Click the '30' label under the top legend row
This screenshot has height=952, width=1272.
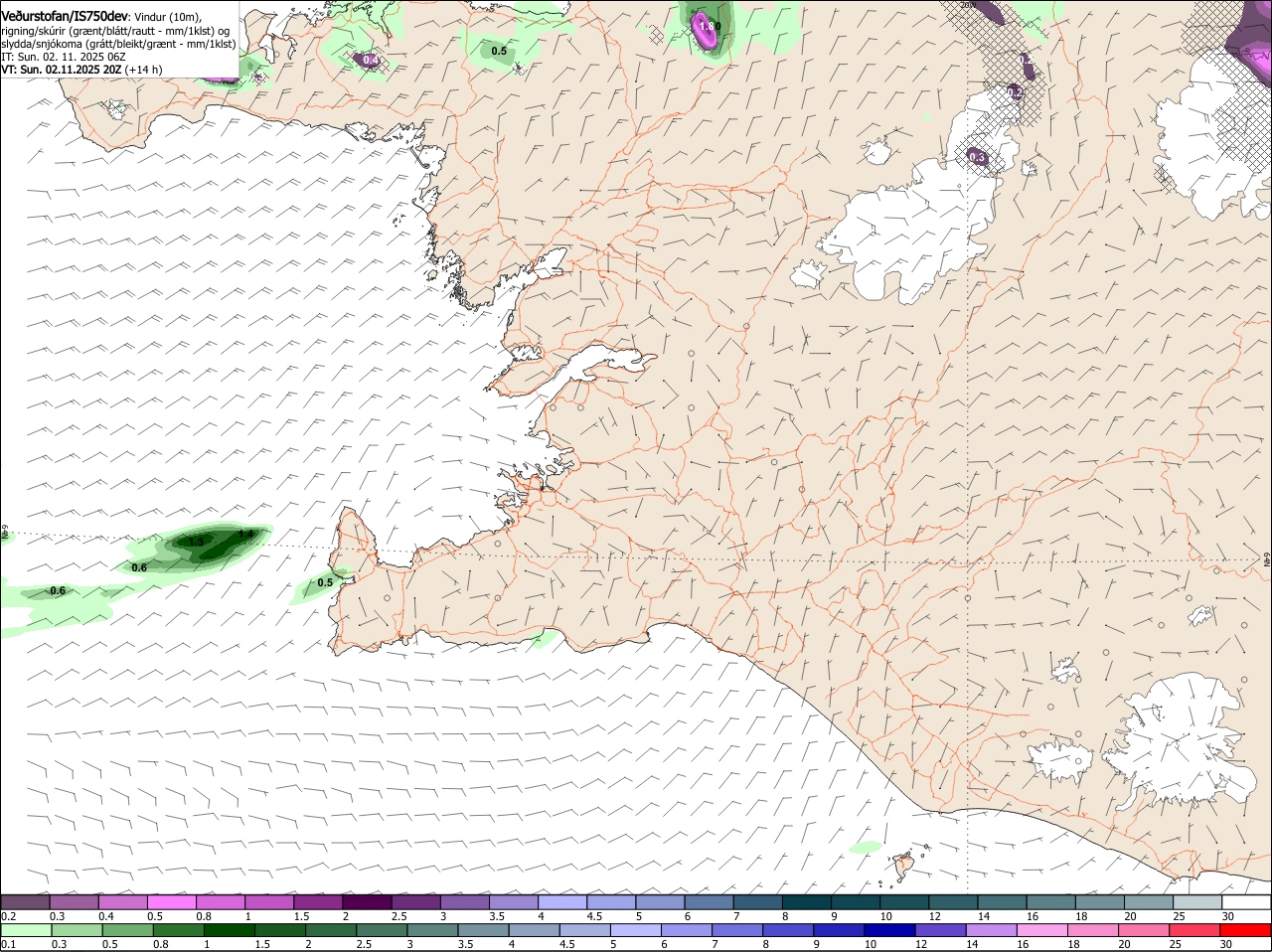point(1227,916)
